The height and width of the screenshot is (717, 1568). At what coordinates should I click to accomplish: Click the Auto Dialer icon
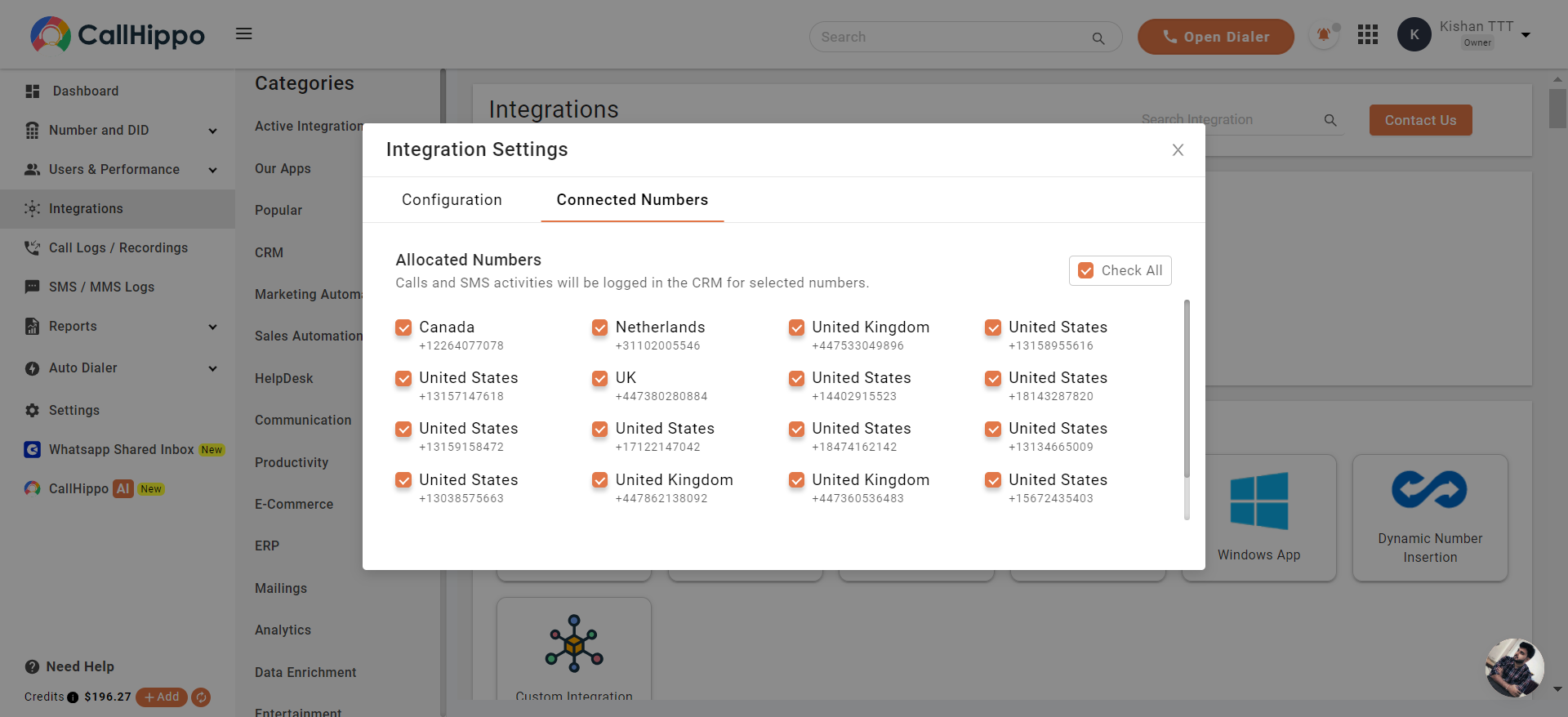33,368
